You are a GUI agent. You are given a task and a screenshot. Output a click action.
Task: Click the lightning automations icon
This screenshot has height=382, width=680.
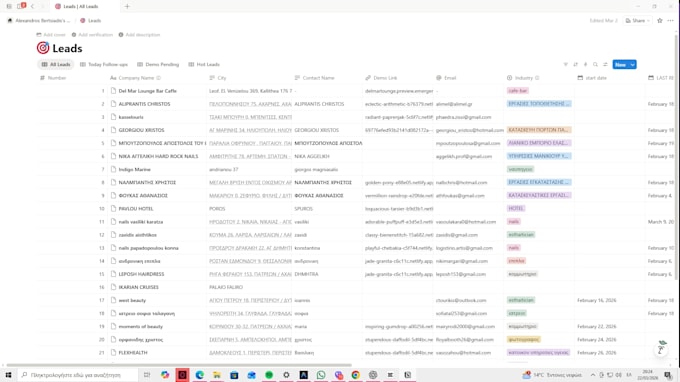pyautogui.click(x=585, y=65)
